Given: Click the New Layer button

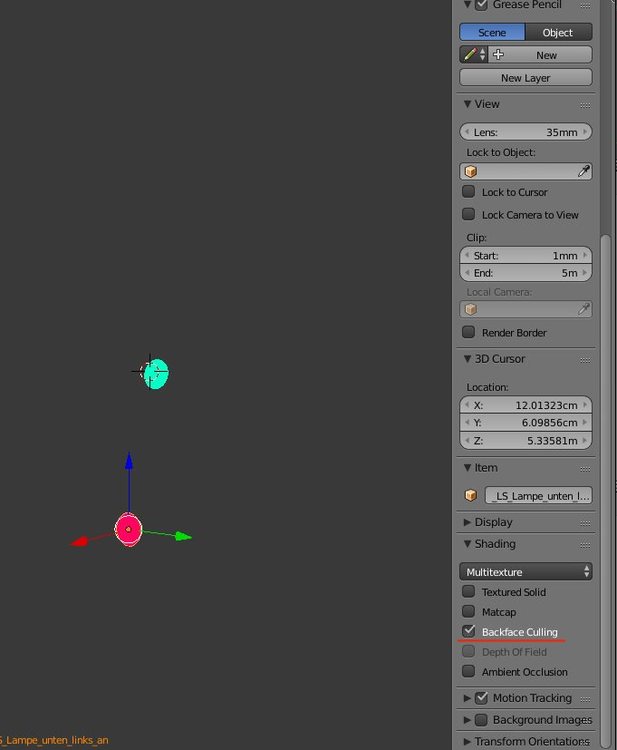Looking at the screenshot, I should [x=526, y=77].
